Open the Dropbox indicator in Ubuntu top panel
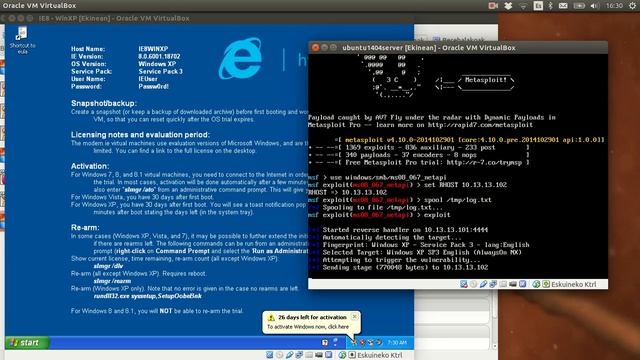This screenshot has width=640, height=360. tap(508, 6)
